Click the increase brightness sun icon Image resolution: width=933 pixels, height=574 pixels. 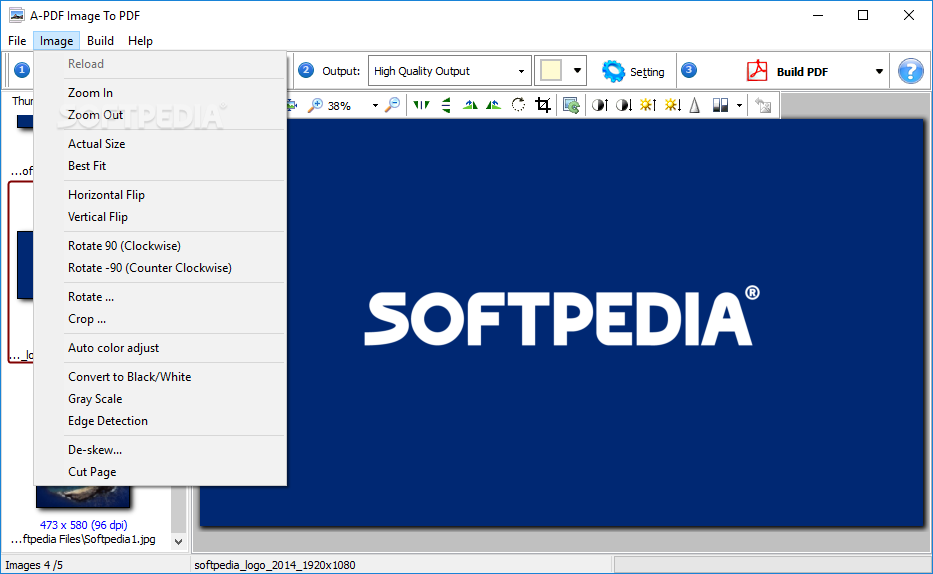point(648,105)
